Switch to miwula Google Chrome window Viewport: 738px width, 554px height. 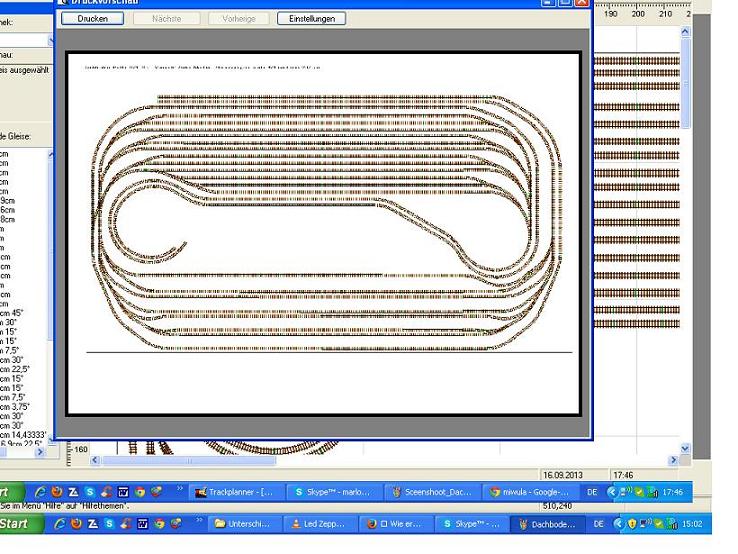pyautogui.click(x=529, y=492)
